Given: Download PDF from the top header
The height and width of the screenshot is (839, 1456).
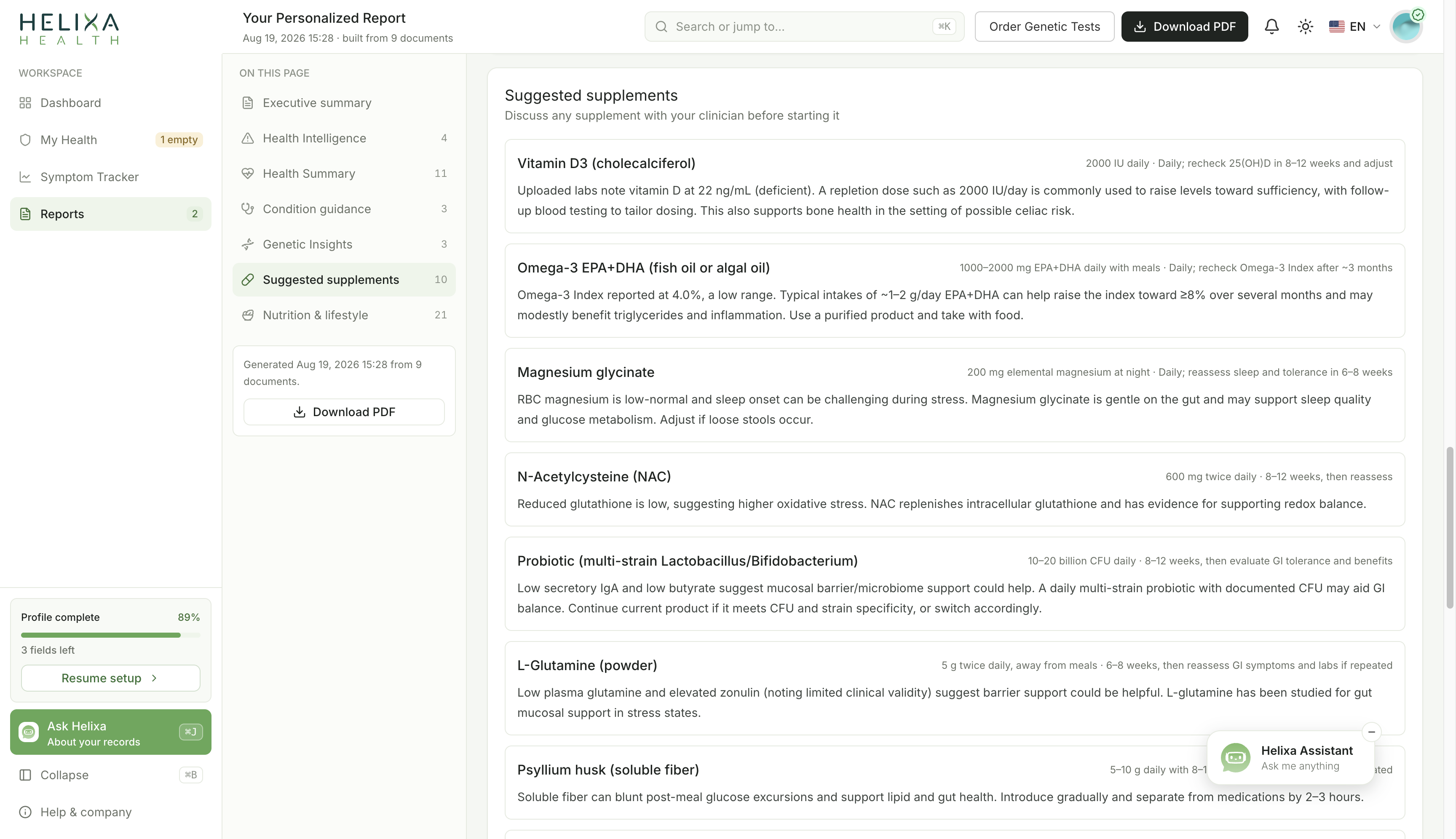Looking at the screenshot, I should (x=1185, y=27).
